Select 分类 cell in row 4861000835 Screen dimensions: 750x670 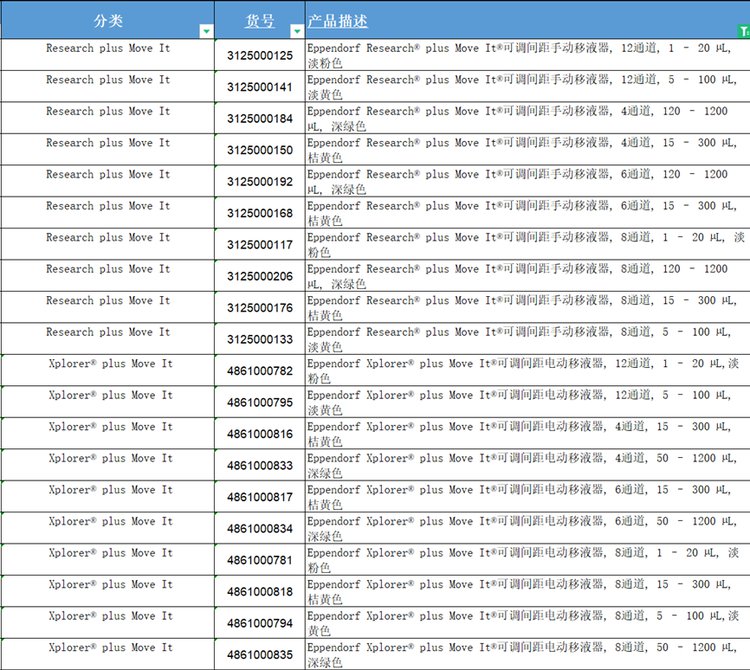(107, 655)
